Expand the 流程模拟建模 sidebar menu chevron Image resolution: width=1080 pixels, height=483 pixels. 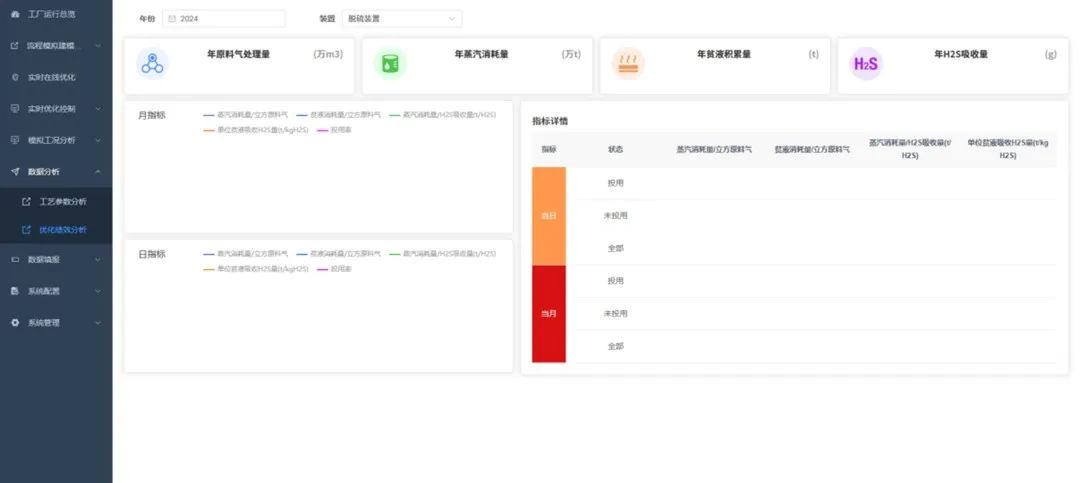coord(98,46)
